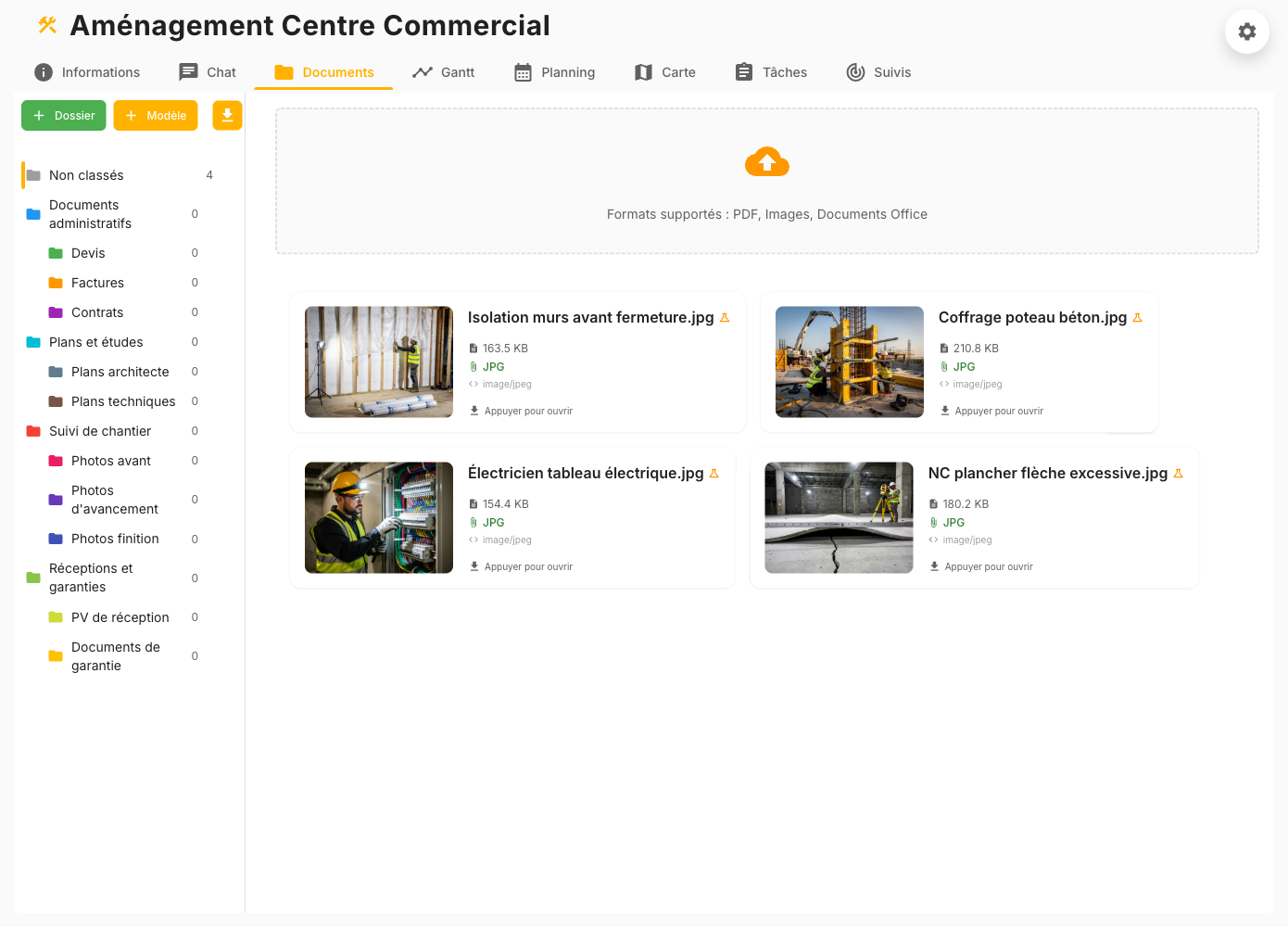Create a new folder with the Dossier button
1288x927 pixels.
coord(63,115)
